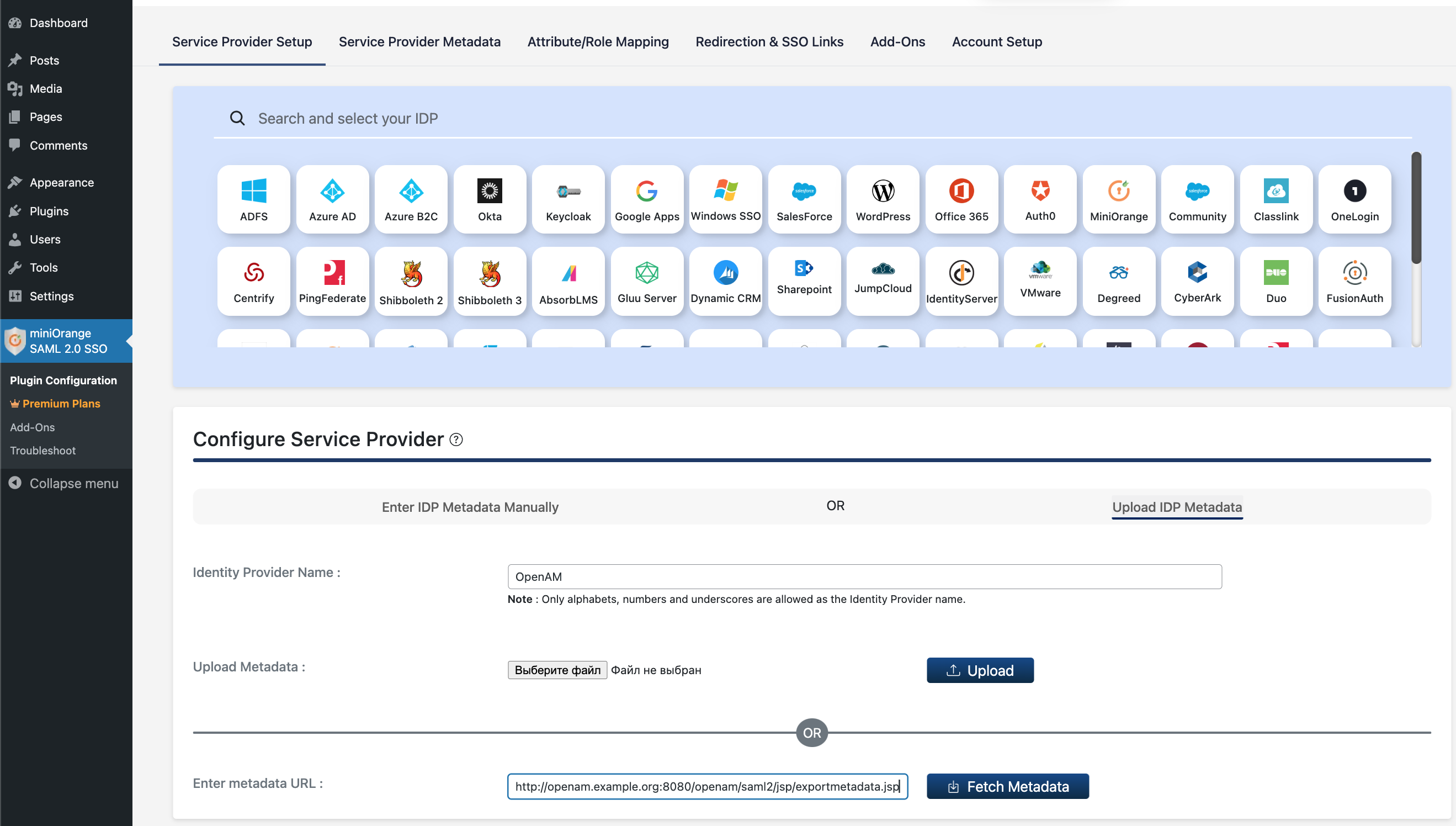Click the Fetch Metadata button
The image size is (1456, 826).
coord(1007,786)
